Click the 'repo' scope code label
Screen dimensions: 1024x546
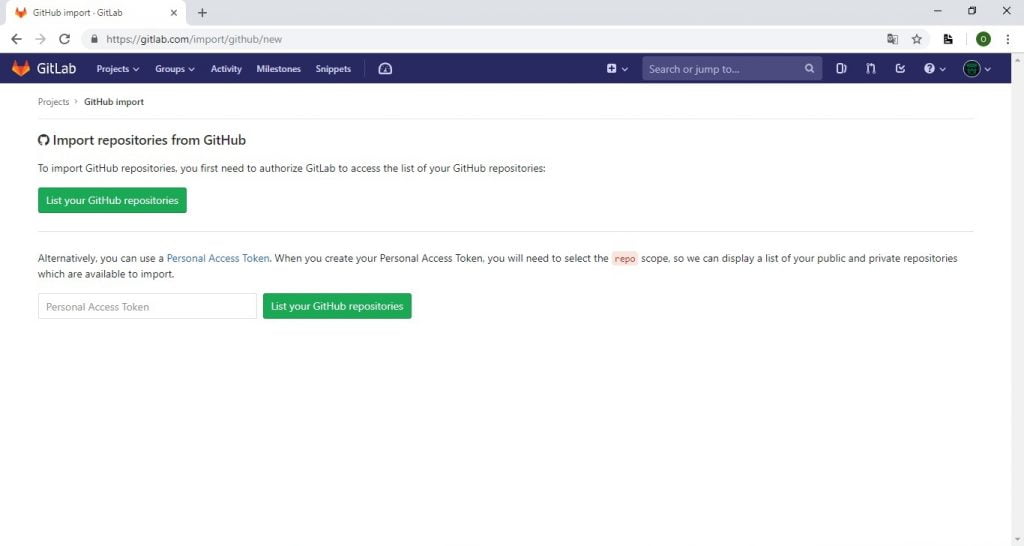click(x=624, y=259)
